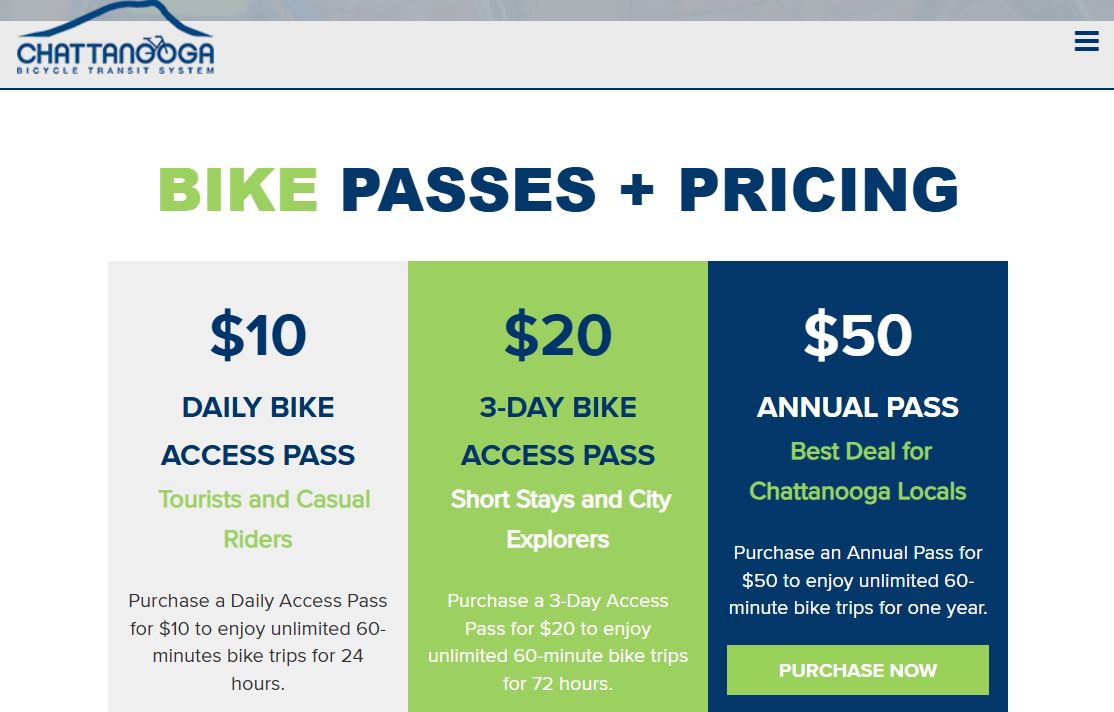Click the PURCHASE NOW button
This screenshot has width=1114, height=712.
tap(857, 670)
